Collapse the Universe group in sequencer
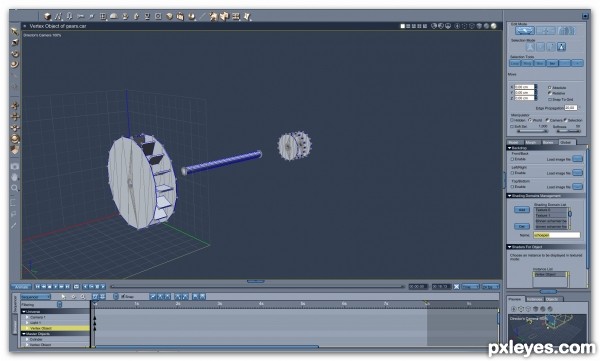The height and width of the screenshot is (361, 600). (x=24, y=312)
